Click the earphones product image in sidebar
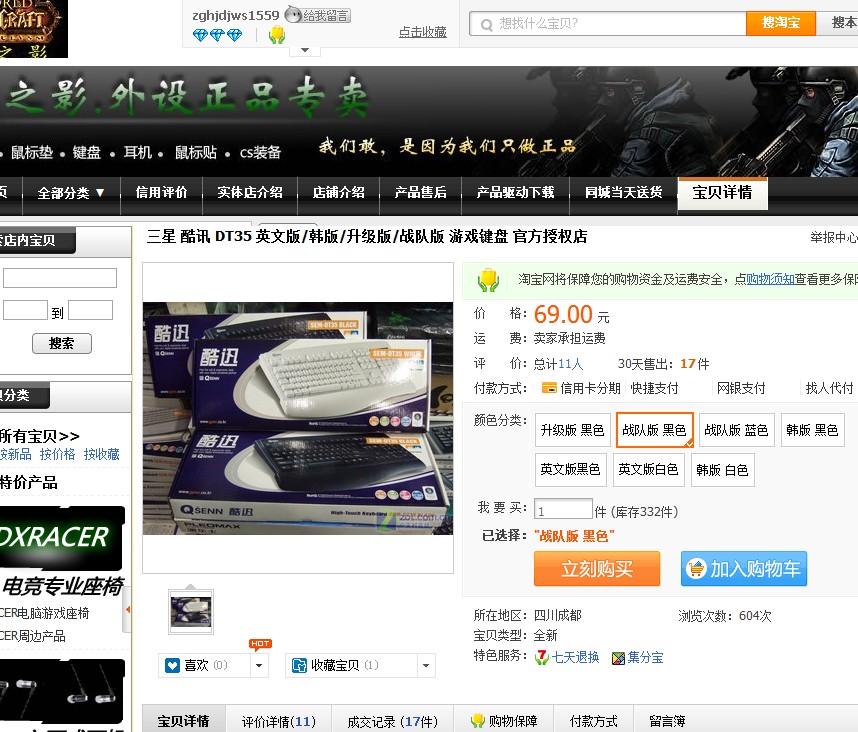The image size is (858, 732). (x=62, y=691)
